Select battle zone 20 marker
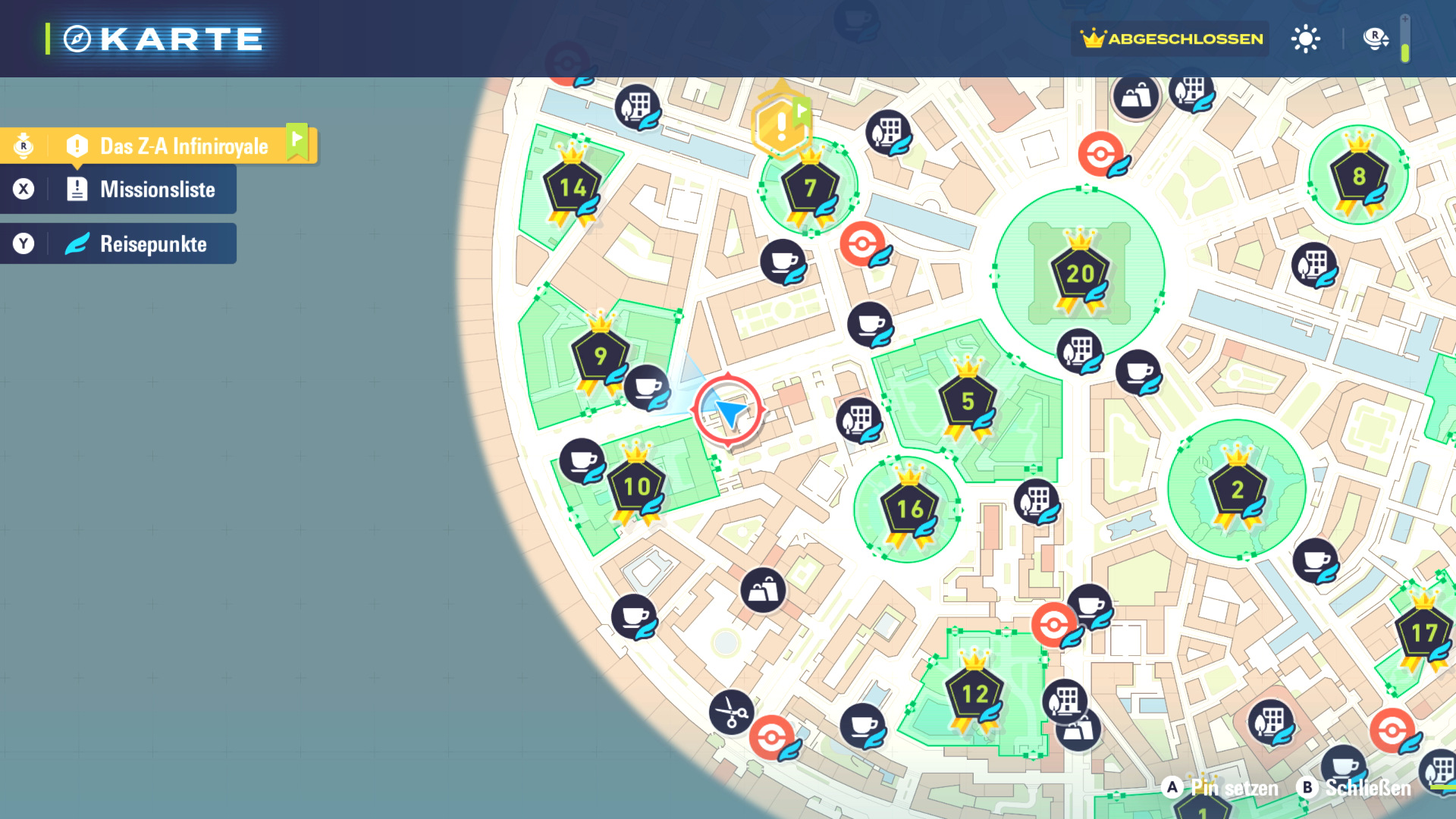The image size is (1456, 819). 1079,273
